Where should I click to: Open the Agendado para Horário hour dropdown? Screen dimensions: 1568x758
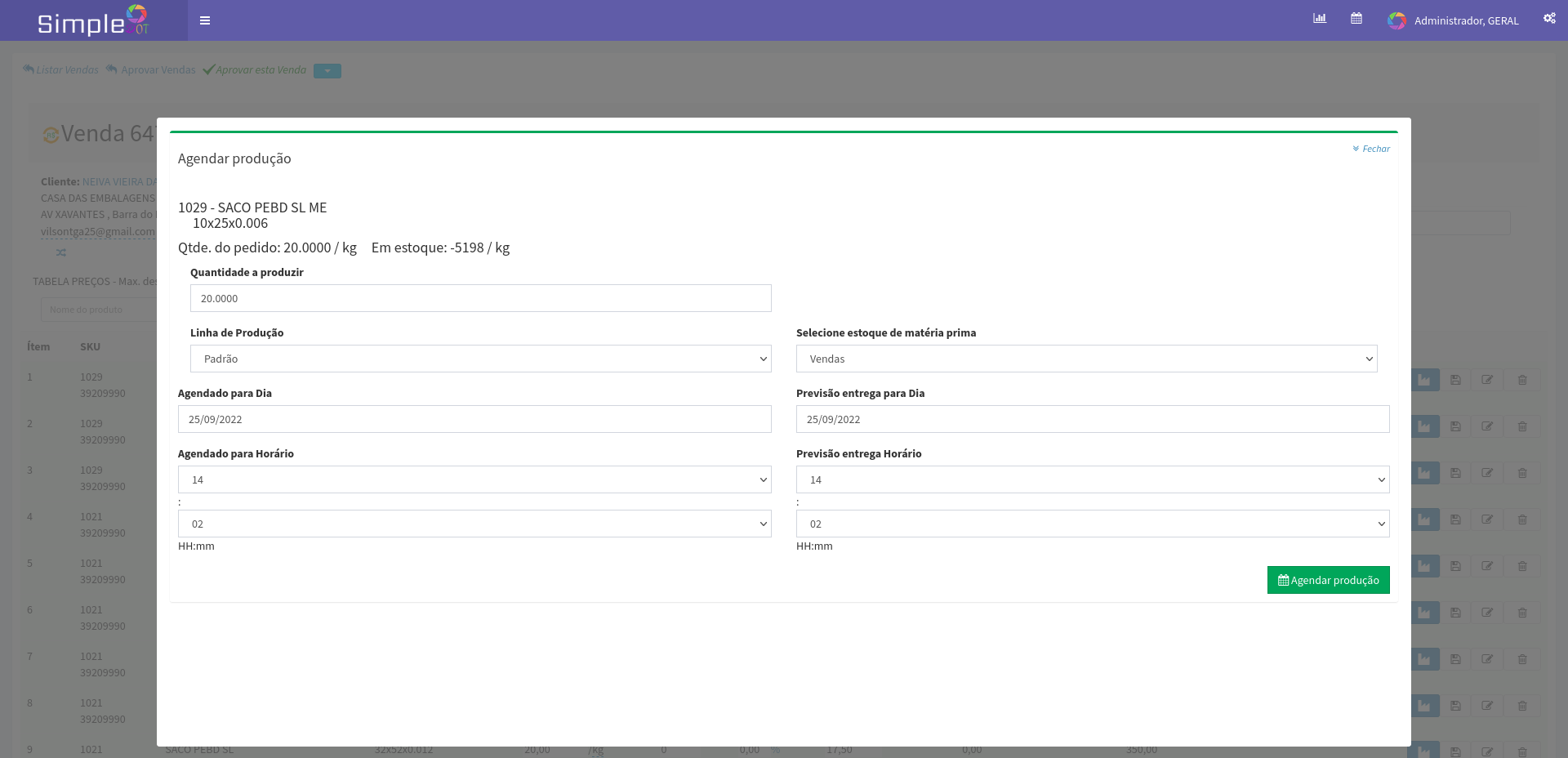[474, 479]
